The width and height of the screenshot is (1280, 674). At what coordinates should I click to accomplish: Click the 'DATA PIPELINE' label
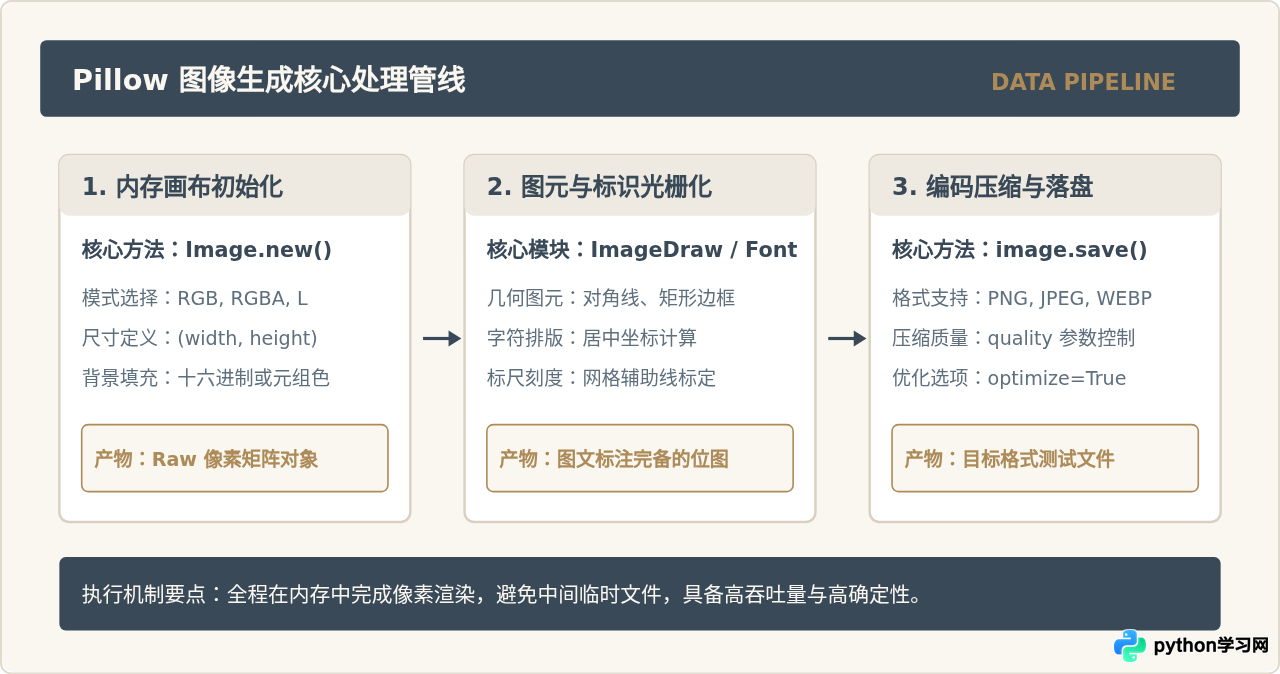[1083, 82]
